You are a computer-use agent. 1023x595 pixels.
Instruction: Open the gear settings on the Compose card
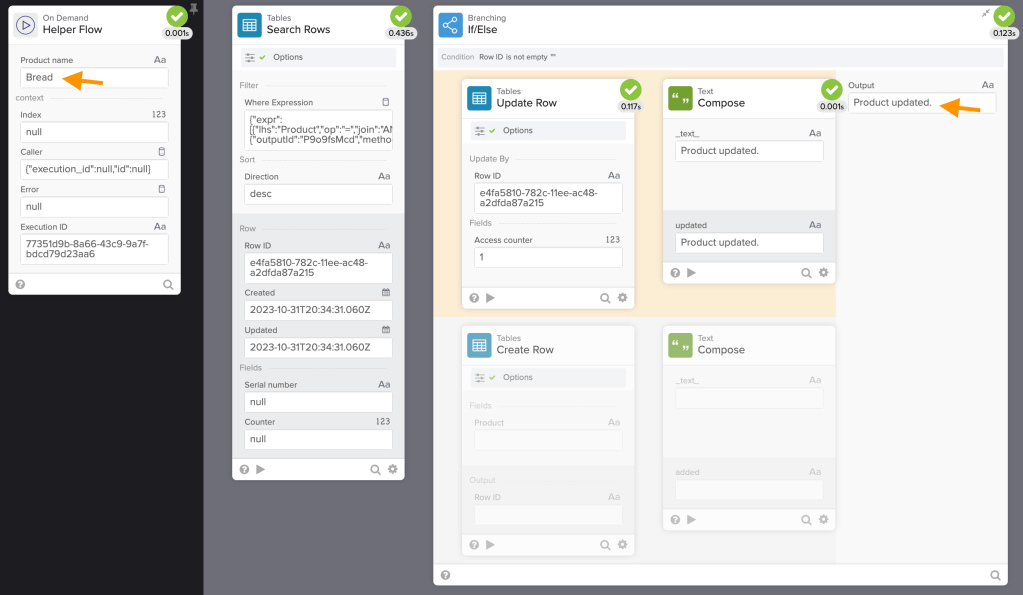pos(822,272)
